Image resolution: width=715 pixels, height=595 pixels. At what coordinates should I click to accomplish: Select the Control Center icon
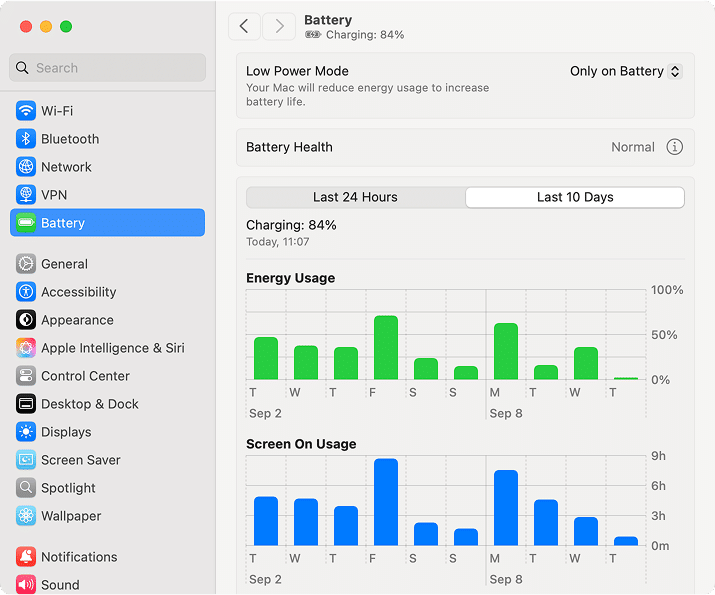pyautogui.click(x=26, y=376)
